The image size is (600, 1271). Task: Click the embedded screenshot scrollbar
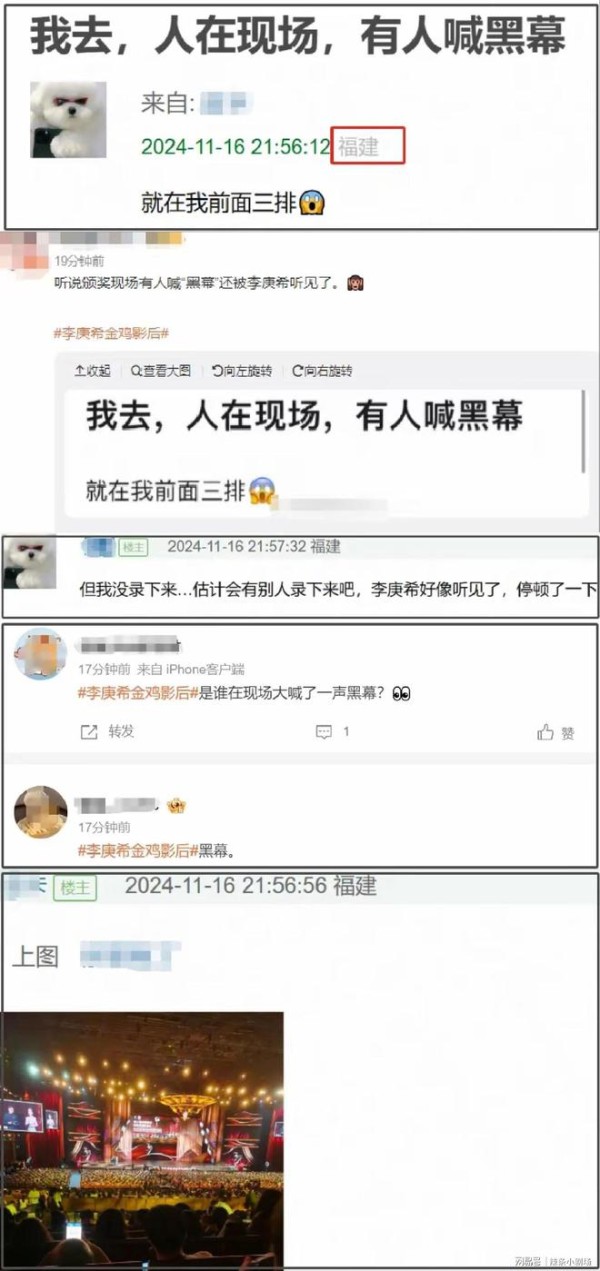click(x=584, y=432)
